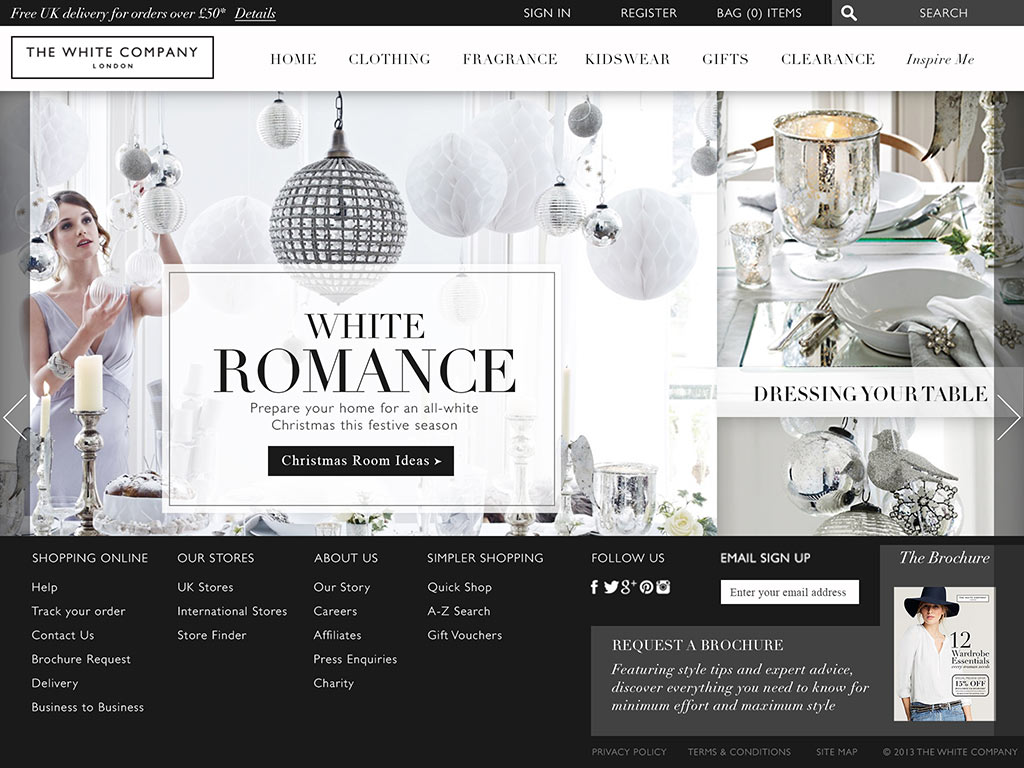Open the BAG (0) ITEMS link
The width and height of the screenshot is (1024, 768).
[x=759, y=13]
